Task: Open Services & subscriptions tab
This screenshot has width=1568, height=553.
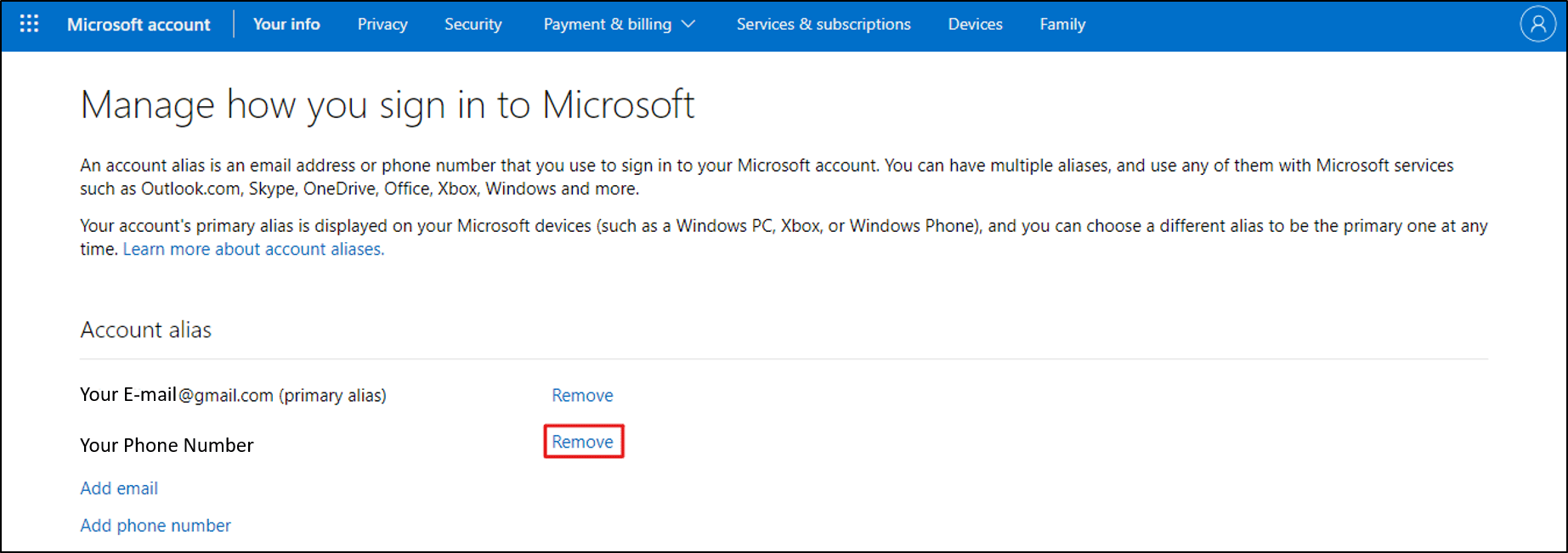Action: pyautogui.click(x=824, y=25)
